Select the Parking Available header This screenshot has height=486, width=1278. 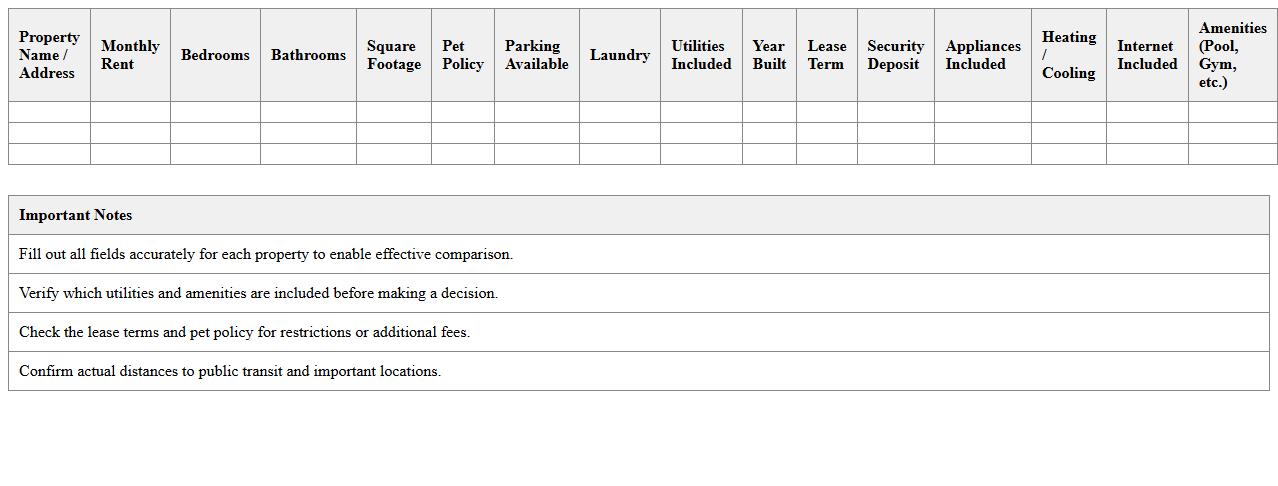point(536,55)
